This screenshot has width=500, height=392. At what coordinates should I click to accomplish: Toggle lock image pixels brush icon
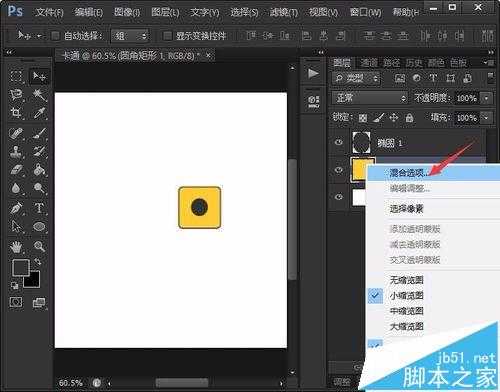click(x=378, y=118)
